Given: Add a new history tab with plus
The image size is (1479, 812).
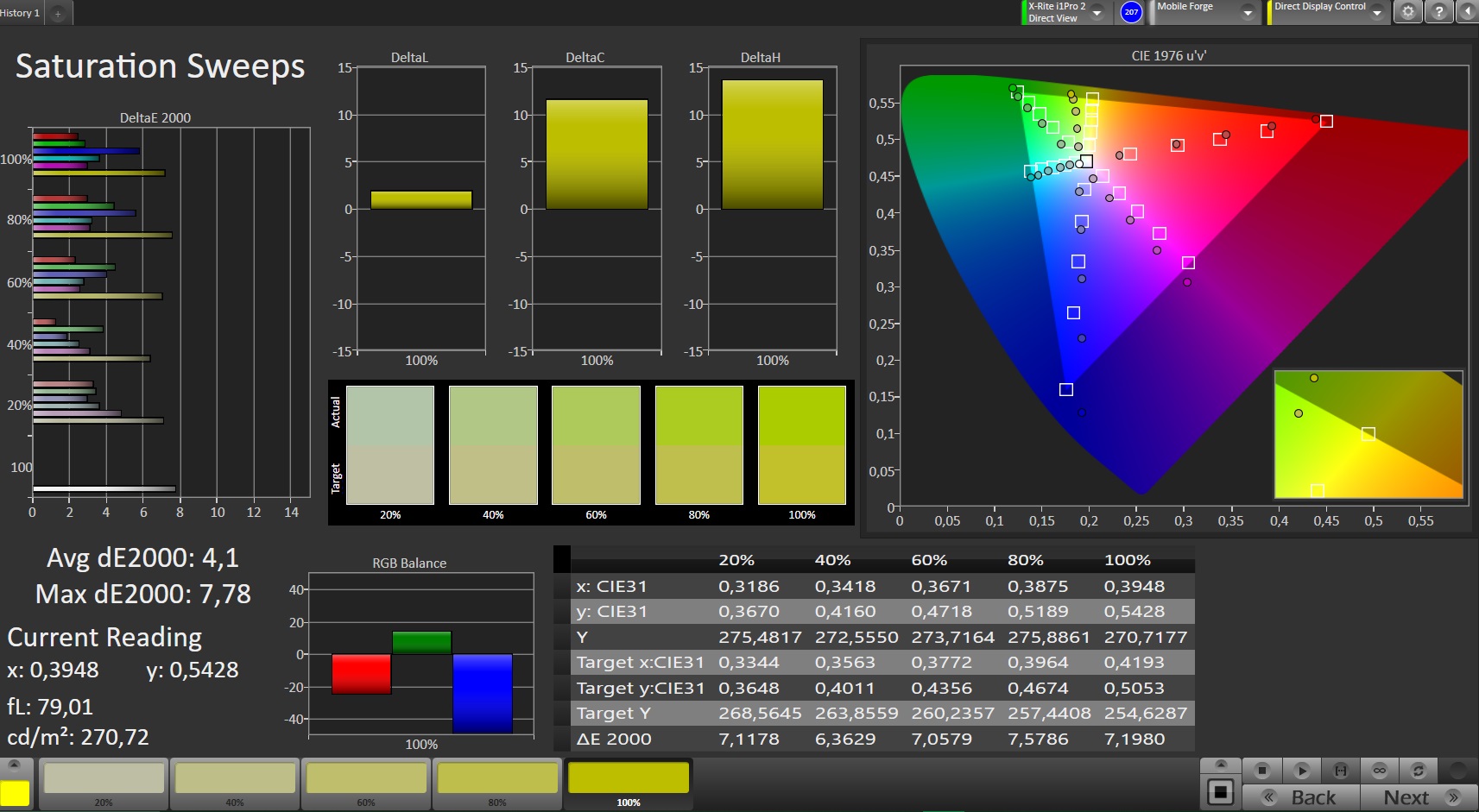Looking at the screenshot, I should [x=59, y=14].
